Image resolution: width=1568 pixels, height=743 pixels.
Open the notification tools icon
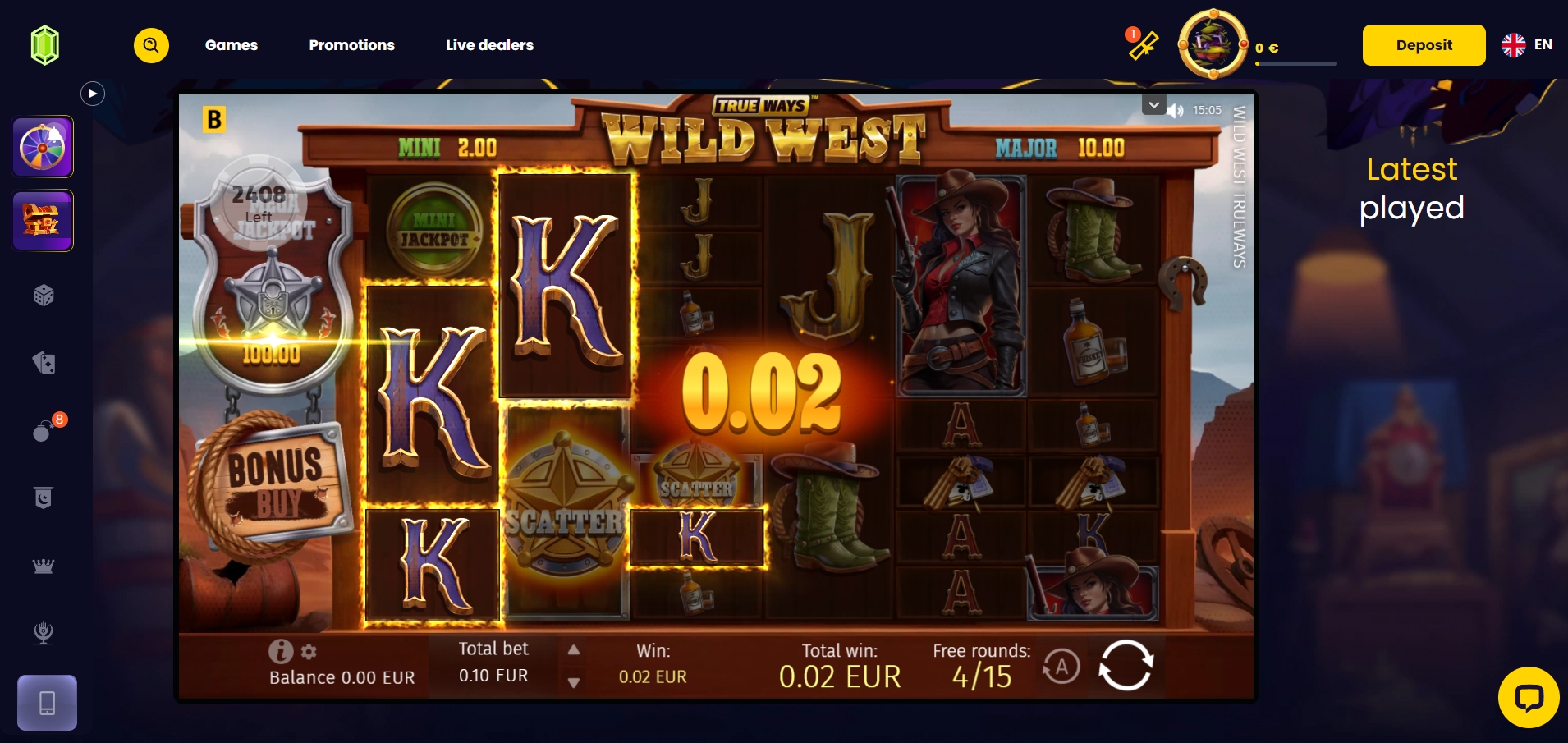(1142, 44)
